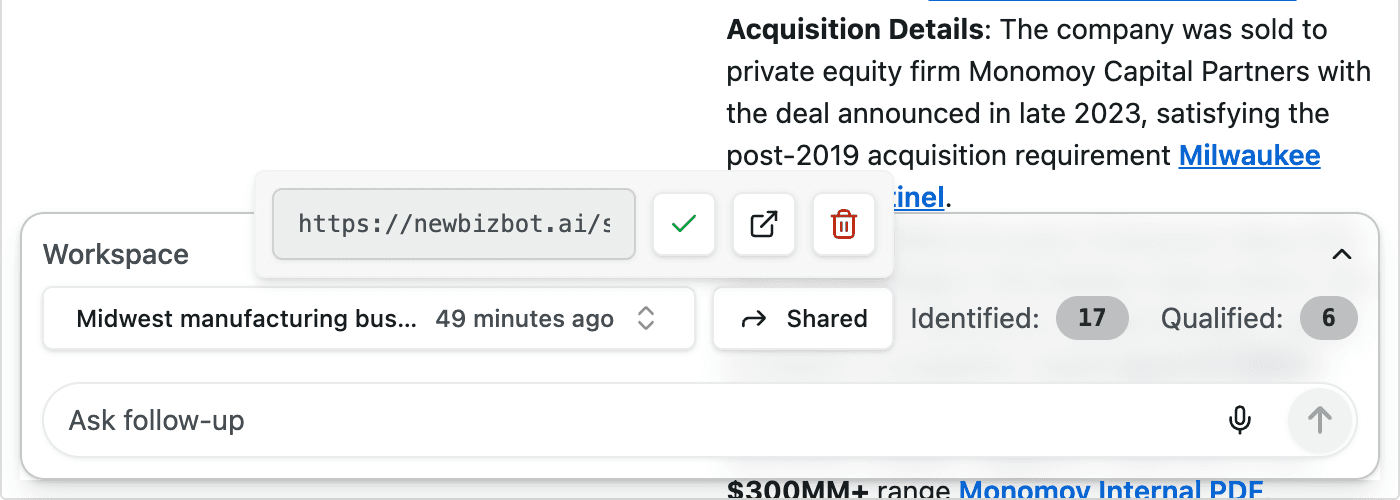Select the newbizbot.ai share URL field
Screen dimensions: 1400x500
[x=454, y=224]
